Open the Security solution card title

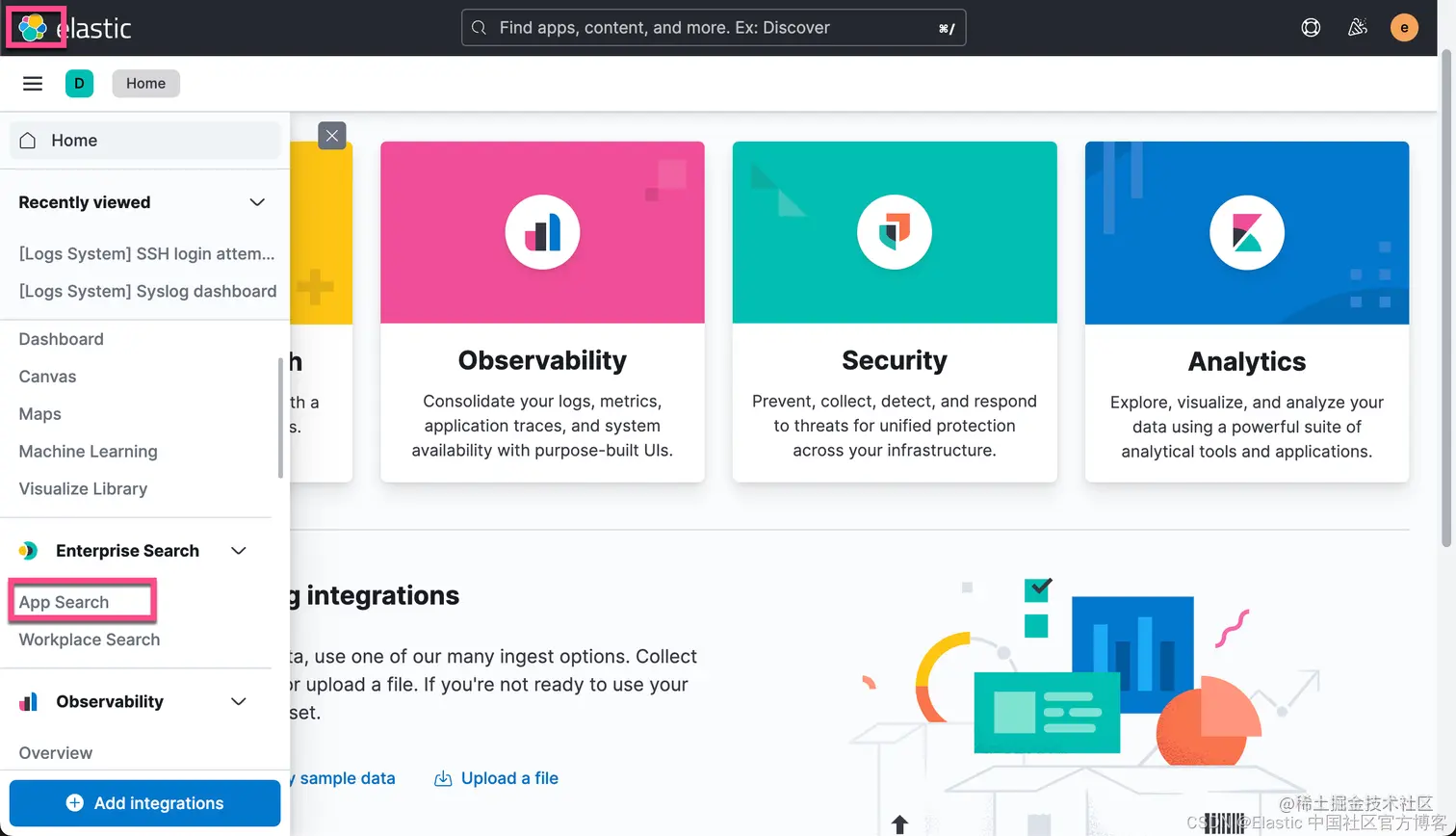(895, 360)
